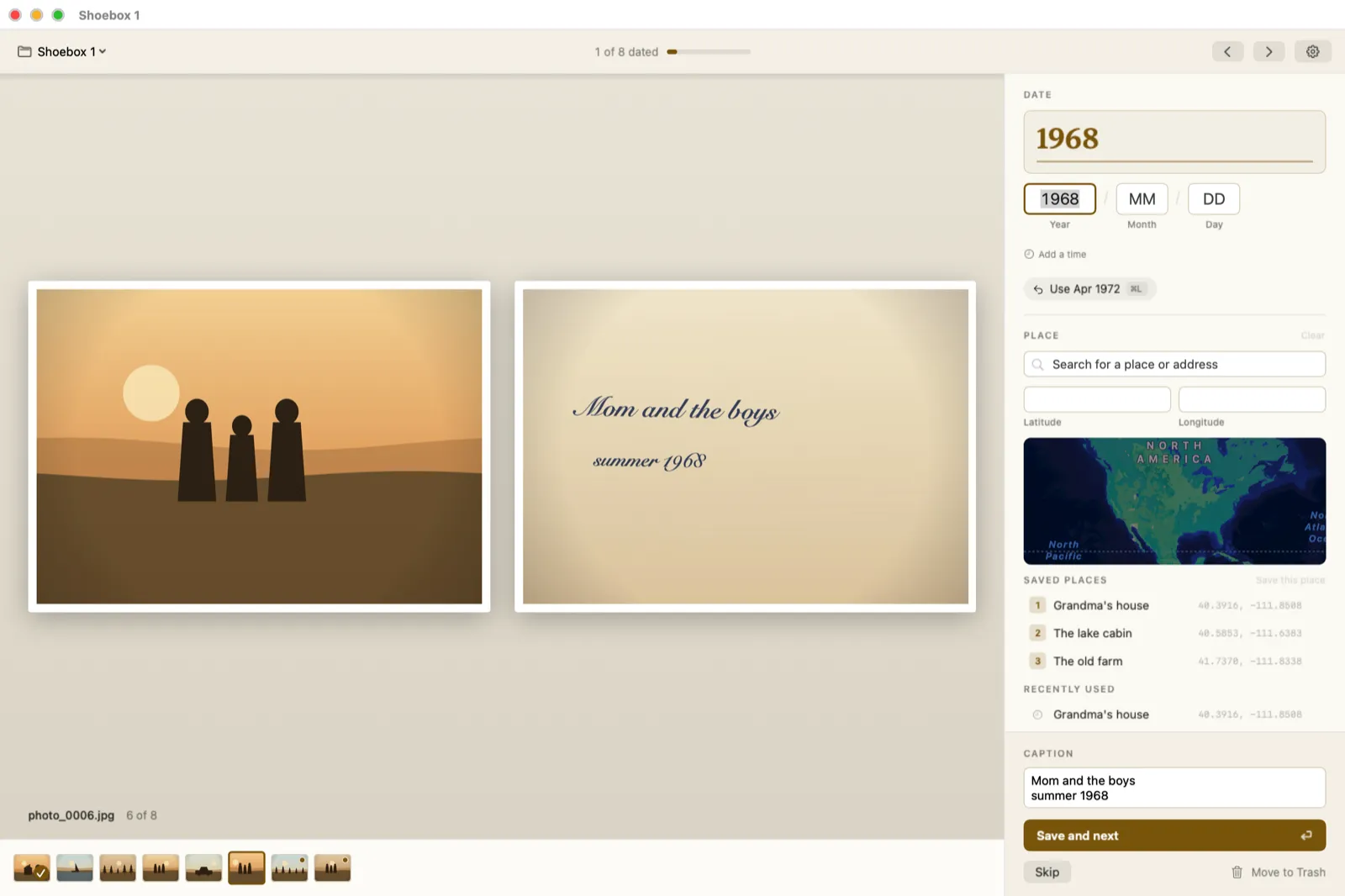Click the place search field
This screenshot has height=896, width=1345.
[x=1174, y=364]
